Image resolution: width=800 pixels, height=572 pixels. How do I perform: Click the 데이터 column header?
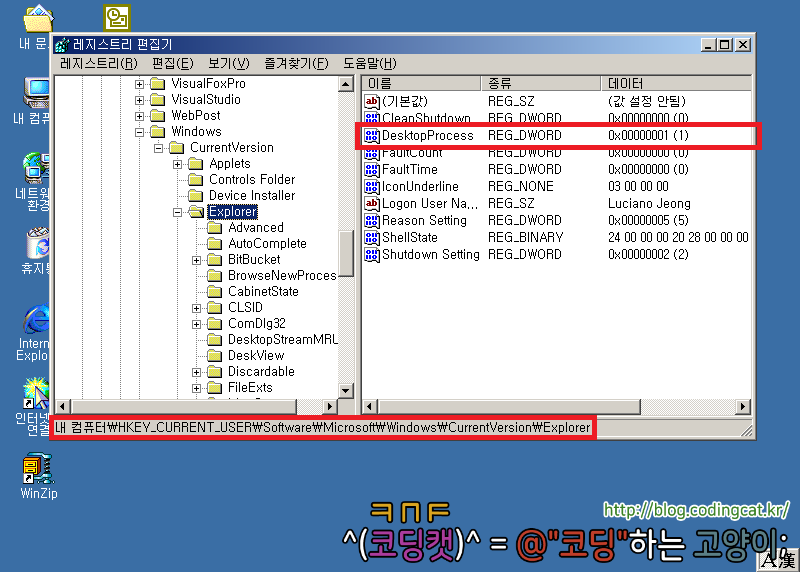point(676,83)
